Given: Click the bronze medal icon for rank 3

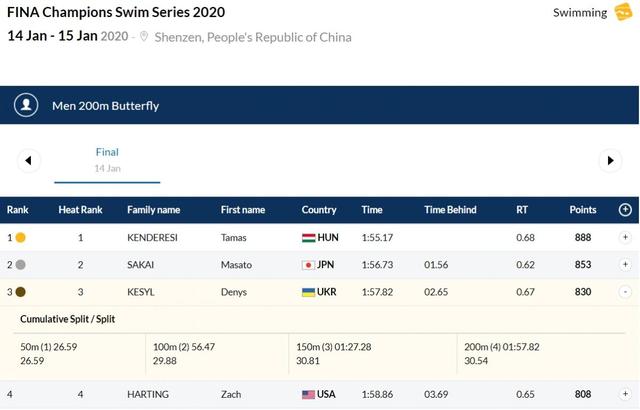Looking at the screenshot, I should (x=20, y=292).
